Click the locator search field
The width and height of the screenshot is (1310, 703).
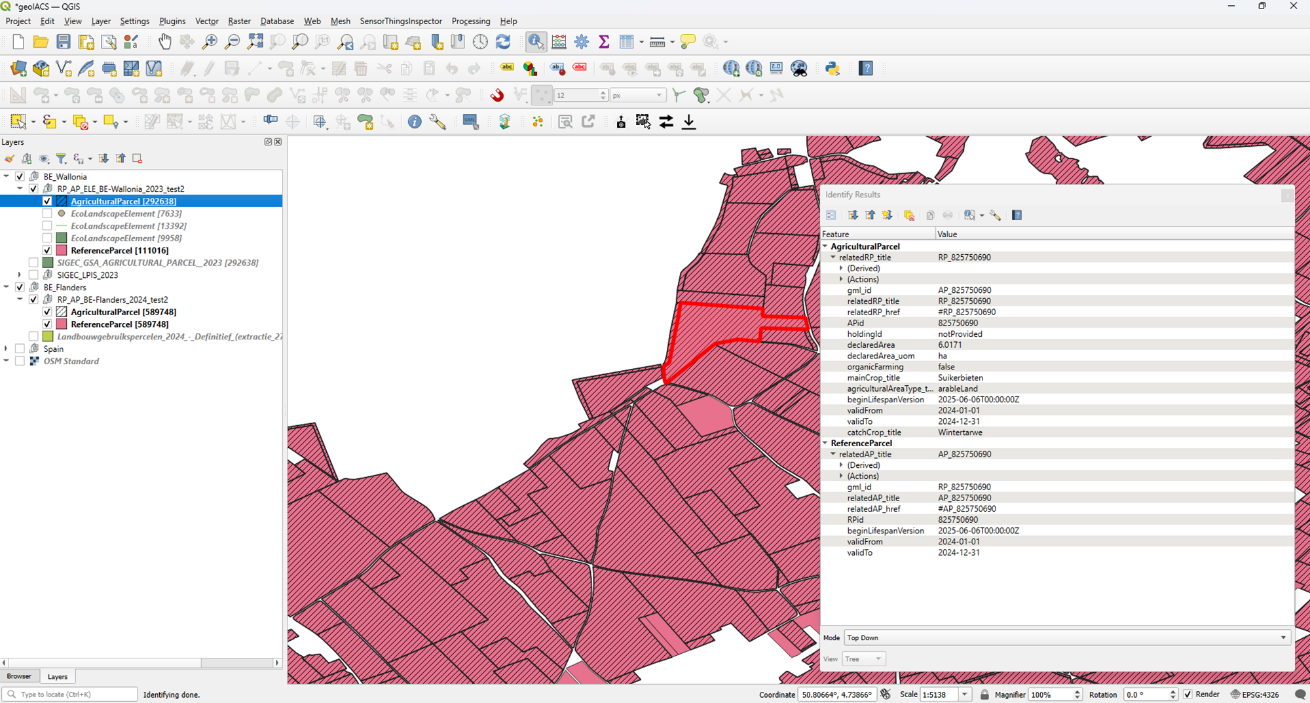coord(70,695)
